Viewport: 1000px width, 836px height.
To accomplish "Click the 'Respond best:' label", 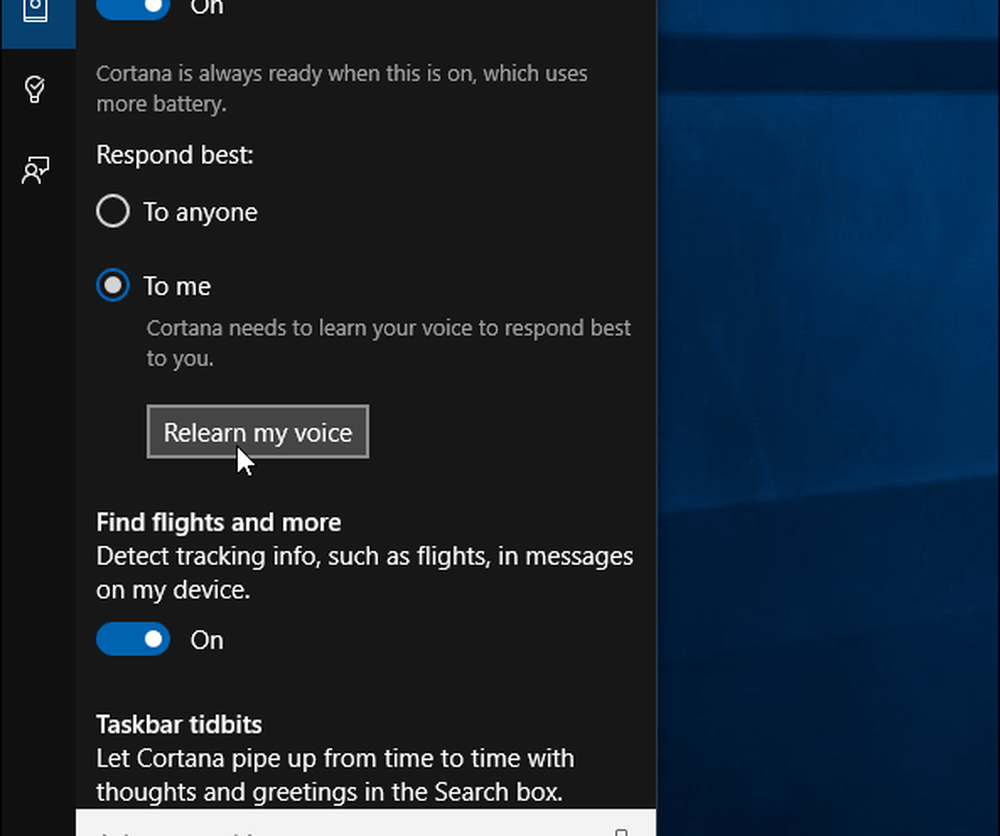I will (x=175, y=155).
